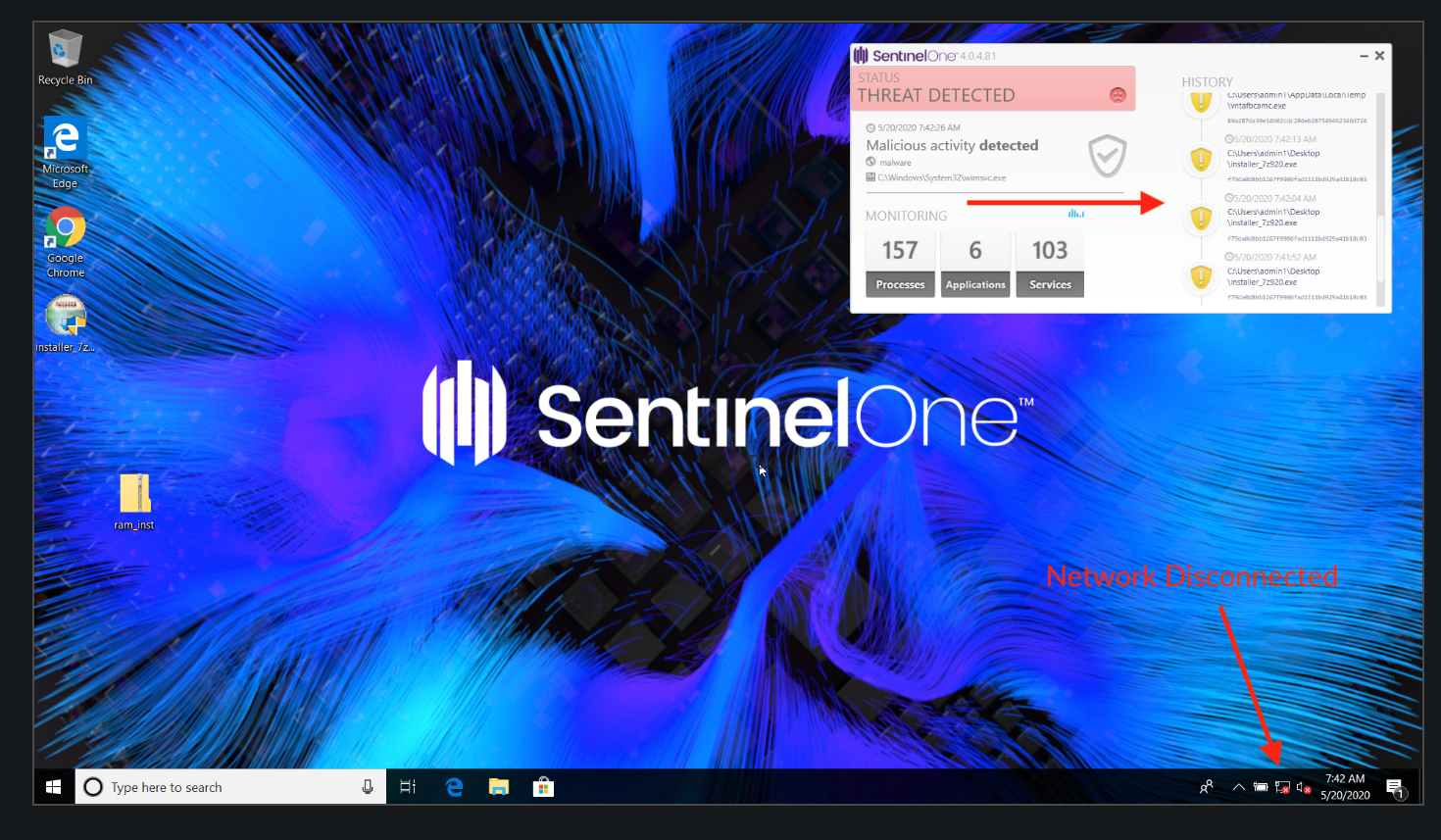Open Microsoft Store from the taskbar
Viewport: 1441px width, 840px height.
pyautogui.click(x=543, y=787)
